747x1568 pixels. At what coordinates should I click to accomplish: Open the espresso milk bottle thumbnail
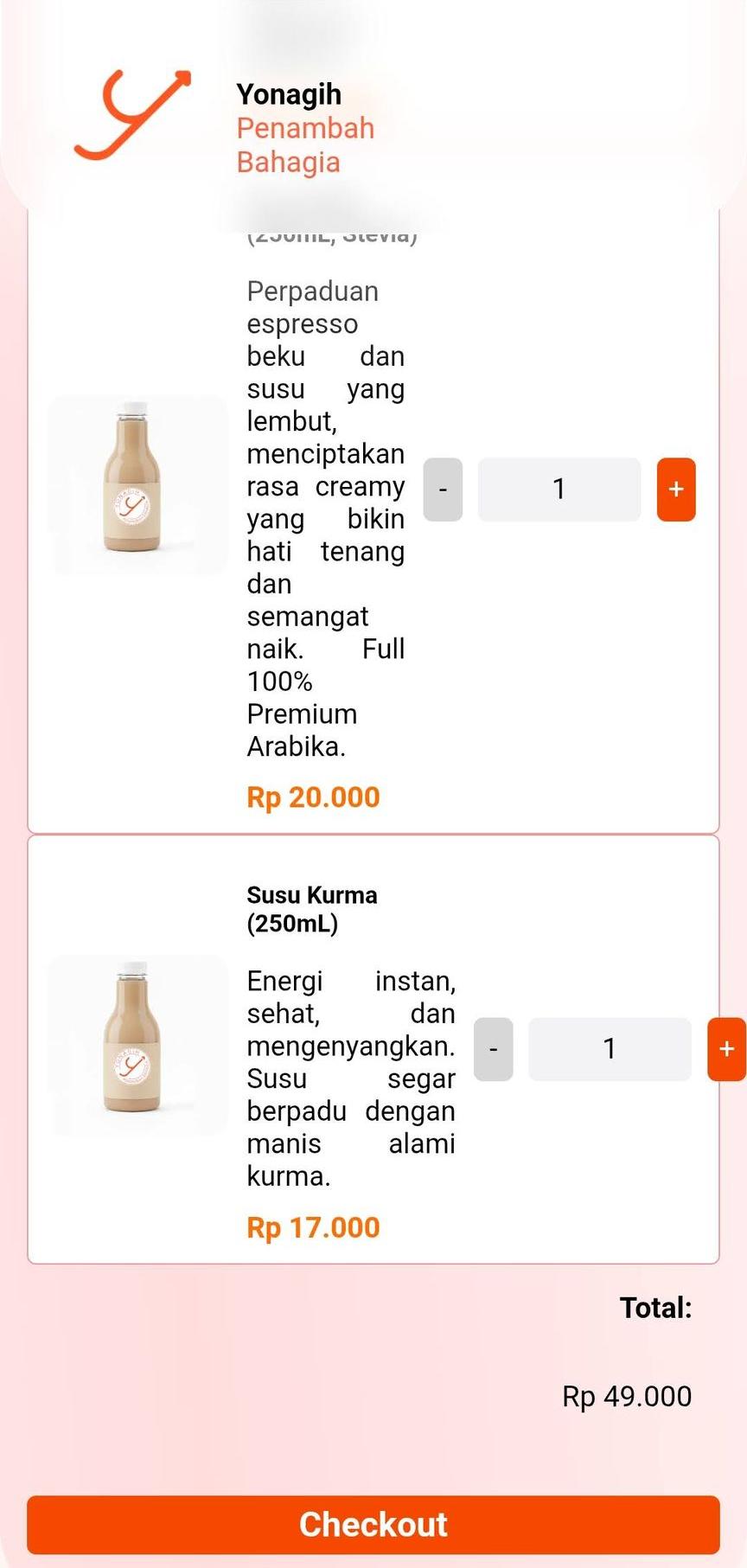[x=137, y=485]
